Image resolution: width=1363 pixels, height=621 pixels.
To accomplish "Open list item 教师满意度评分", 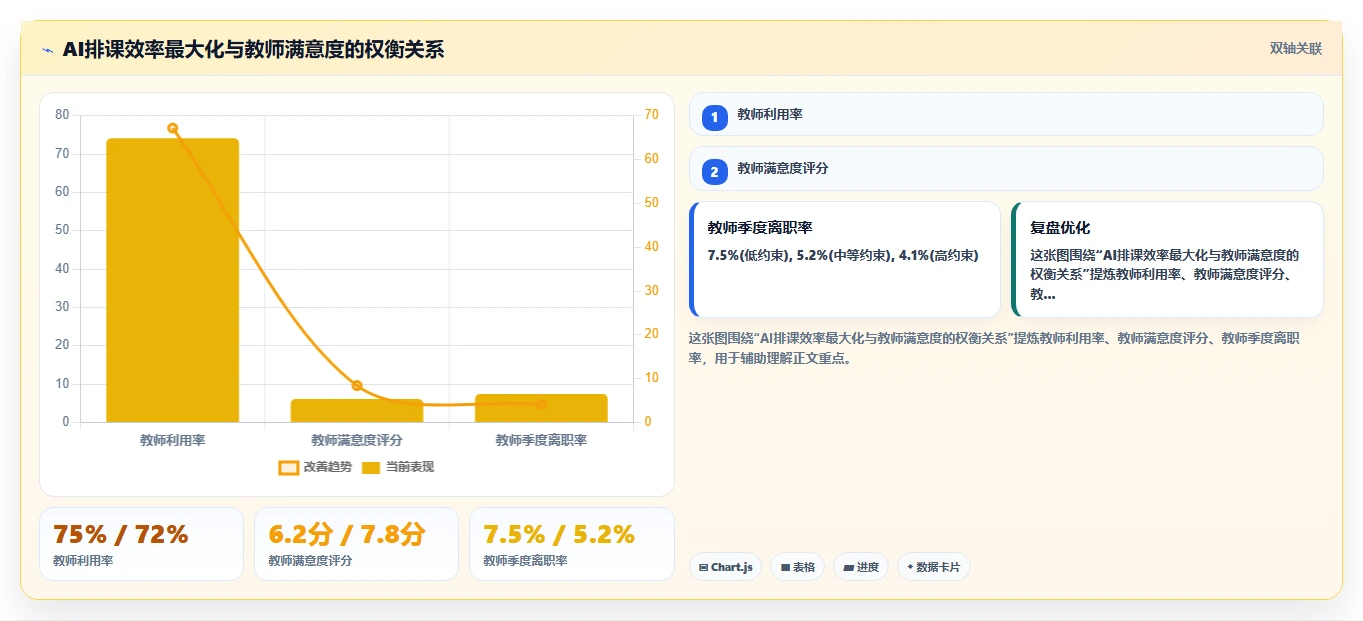I will (x=1006, y=168).
